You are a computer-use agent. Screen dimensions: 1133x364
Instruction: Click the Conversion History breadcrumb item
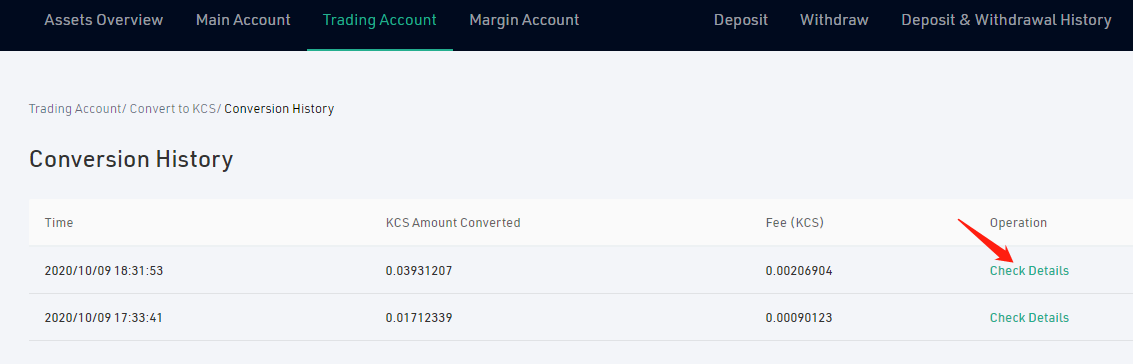click(279, 109)
